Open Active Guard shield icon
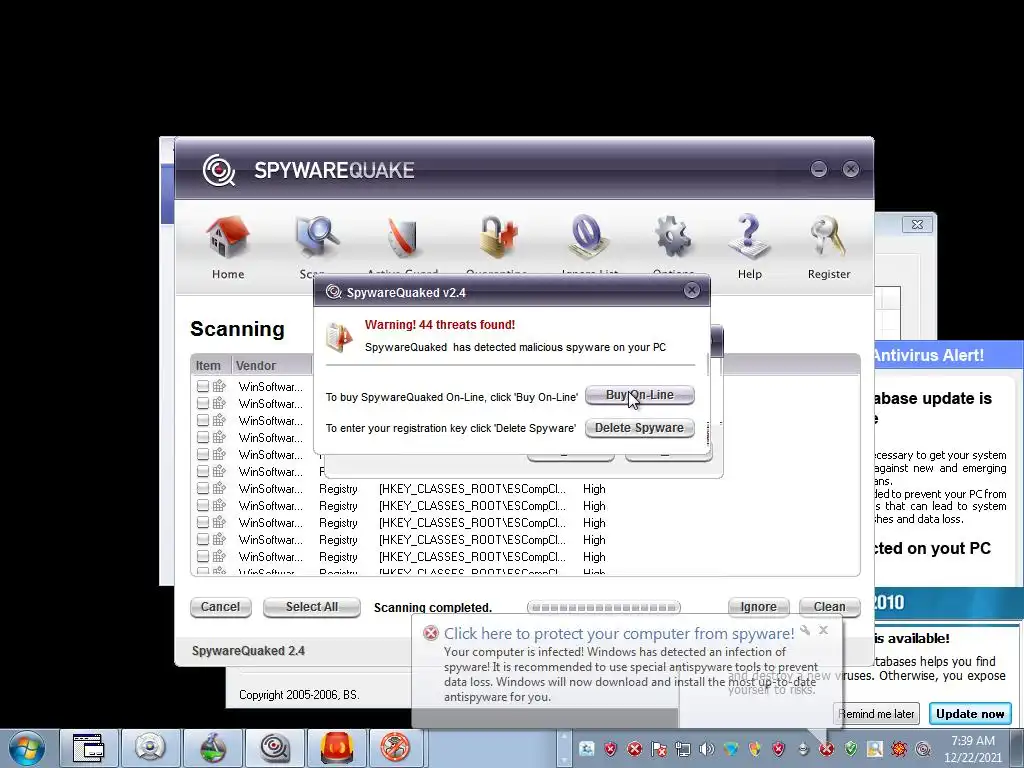1024x768 pixels. [402, 240]
